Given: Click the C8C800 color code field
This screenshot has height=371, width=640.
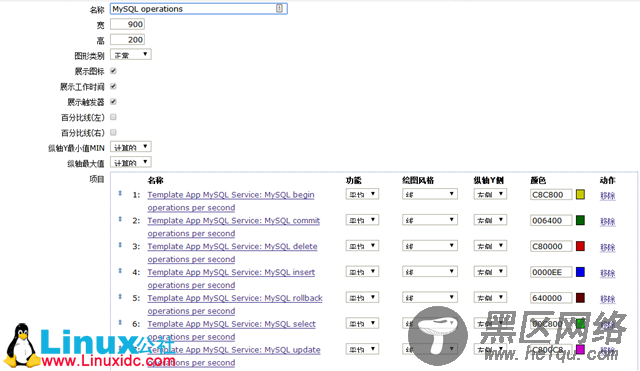Looking at the screenshot, I should tap(550, 195).
